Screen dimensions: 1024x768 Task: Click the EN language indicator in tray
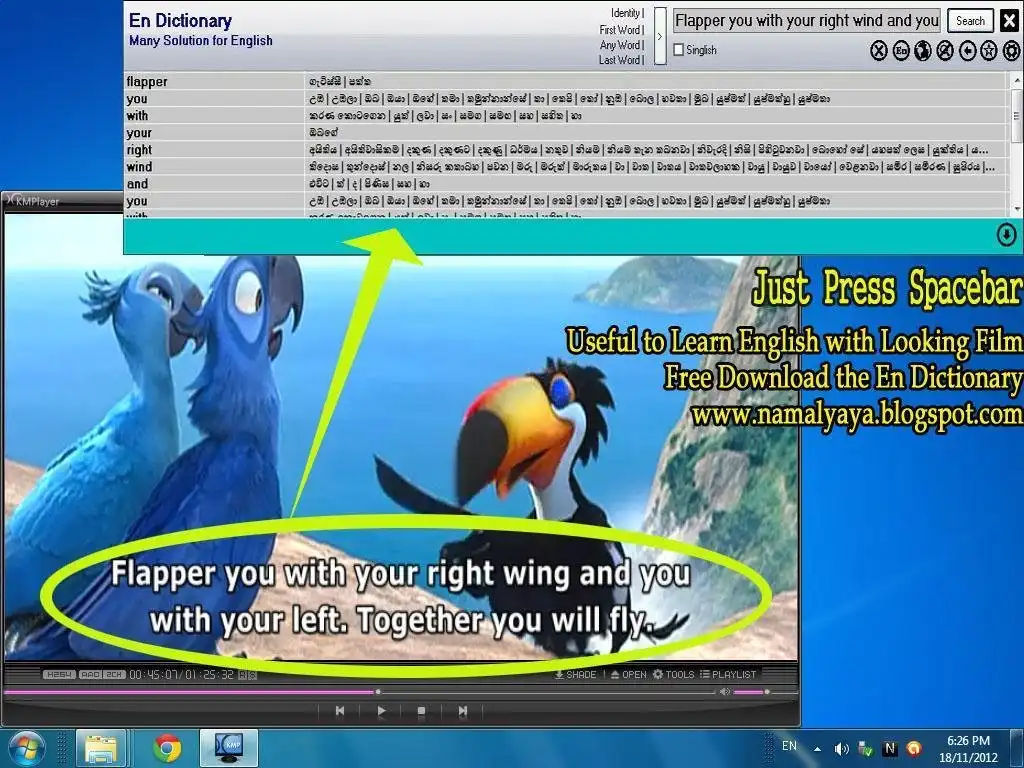(x=789, y=746)
